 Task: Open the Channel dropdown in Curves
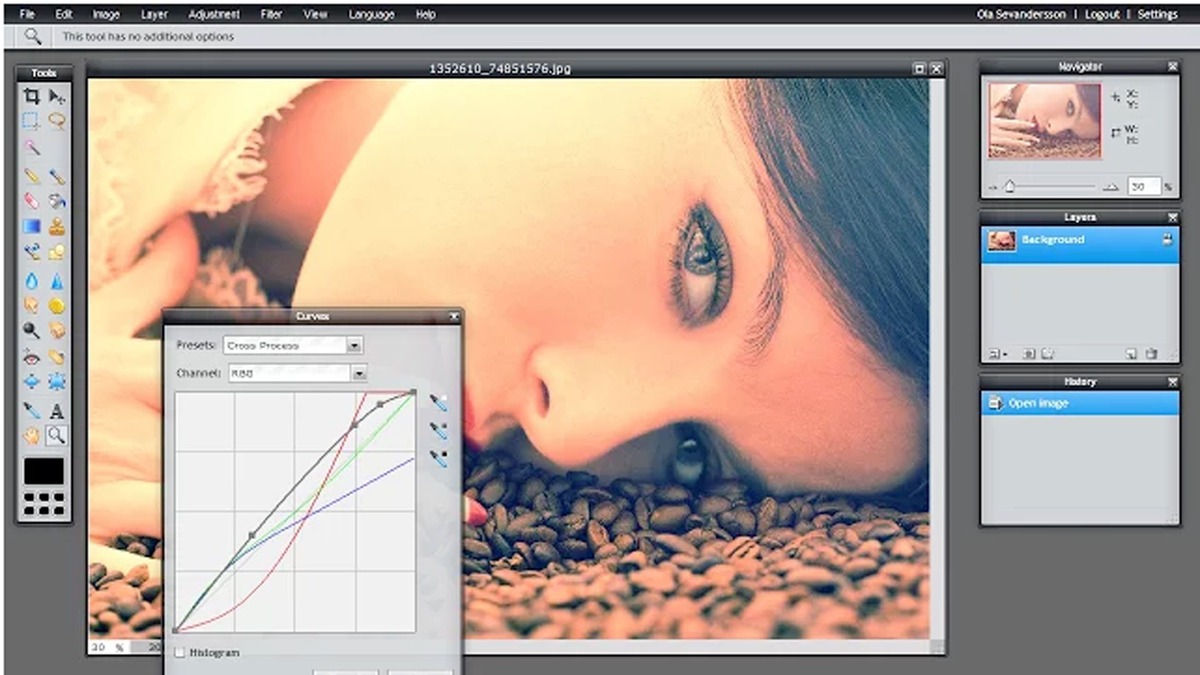(x=358, y=373)
